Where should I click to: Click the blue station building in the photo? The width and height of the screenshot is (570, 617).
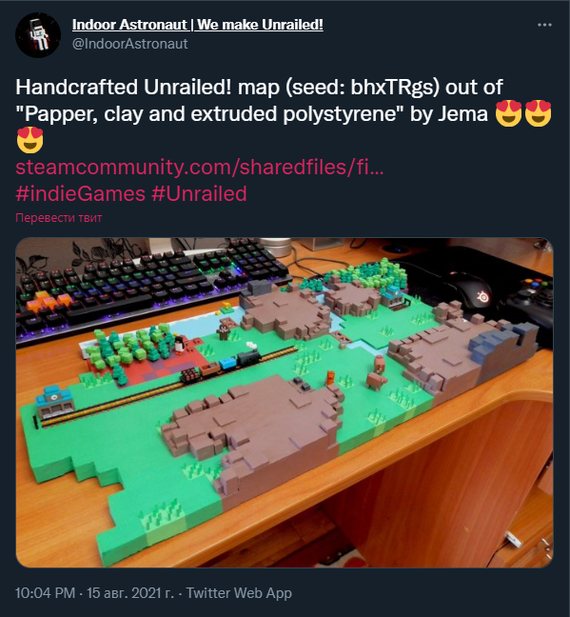[54, 402]
